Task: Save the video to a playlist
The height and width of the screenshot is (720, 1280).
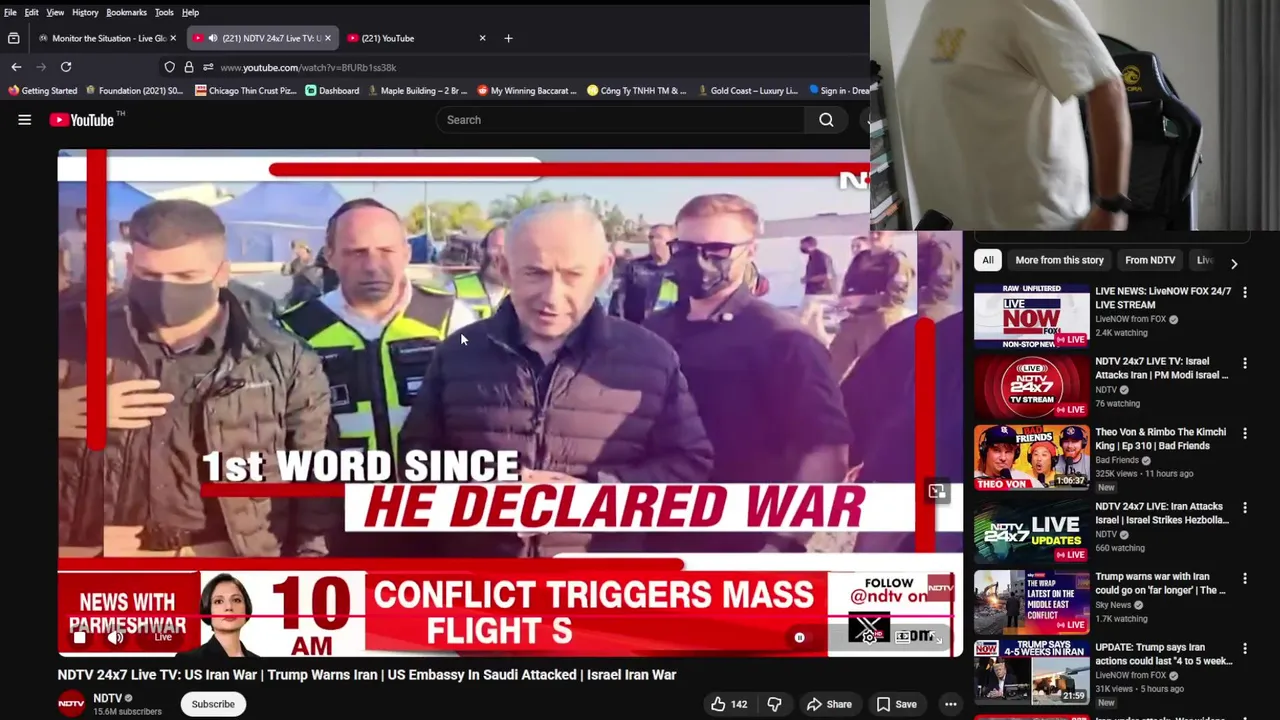Action: 896,704
